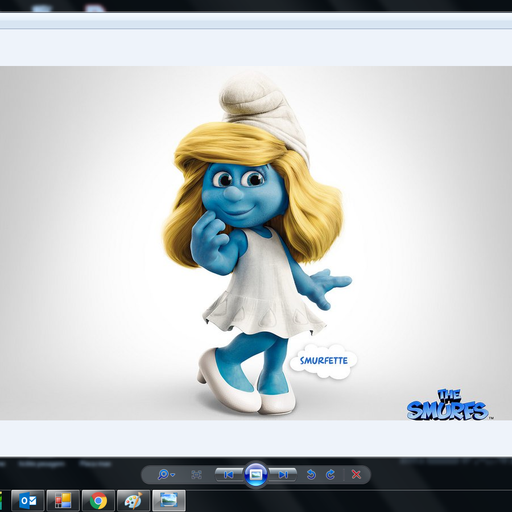
Task: Click the green icon at taskbar edge
Action: pos(1,501)
